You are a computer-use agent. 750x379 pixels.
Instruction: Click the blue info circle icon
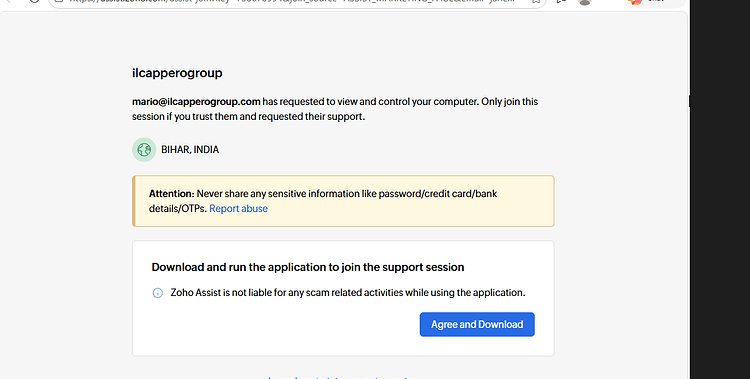pos(157,293)
